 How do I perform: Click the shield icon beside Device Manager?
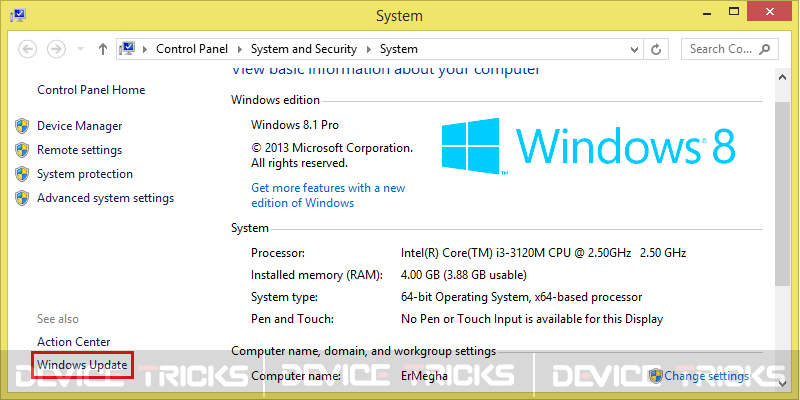pyautogui.click(x=22, y=126)
